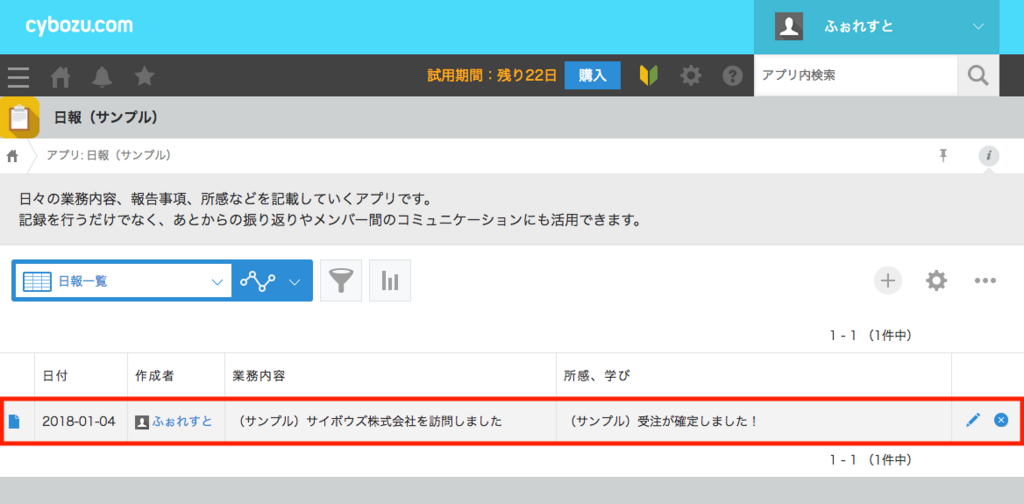Open notifications bell icon

click(102, 77)
